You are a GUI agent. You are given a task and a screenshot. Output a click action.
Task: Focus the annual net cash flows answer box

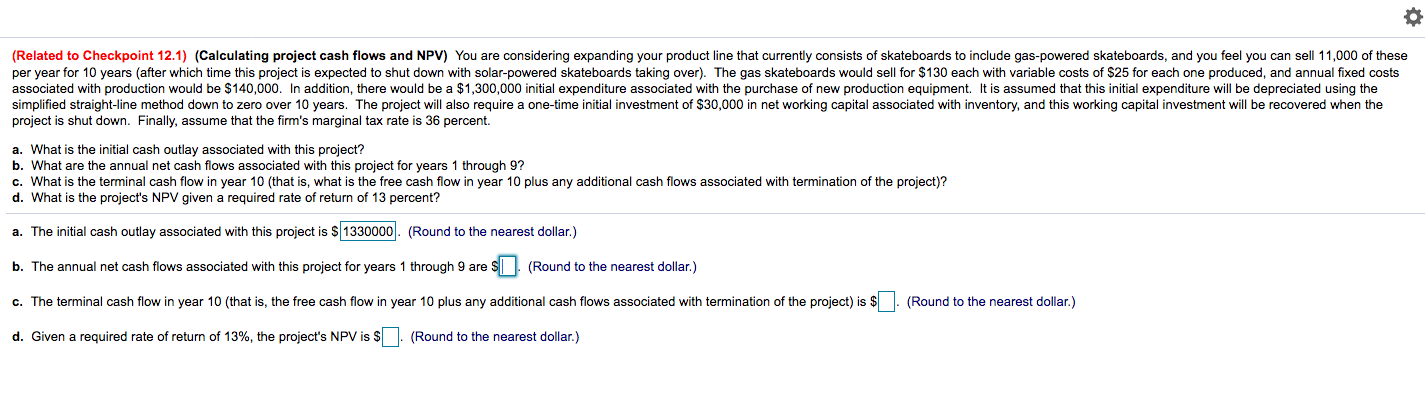coord(510,267)
